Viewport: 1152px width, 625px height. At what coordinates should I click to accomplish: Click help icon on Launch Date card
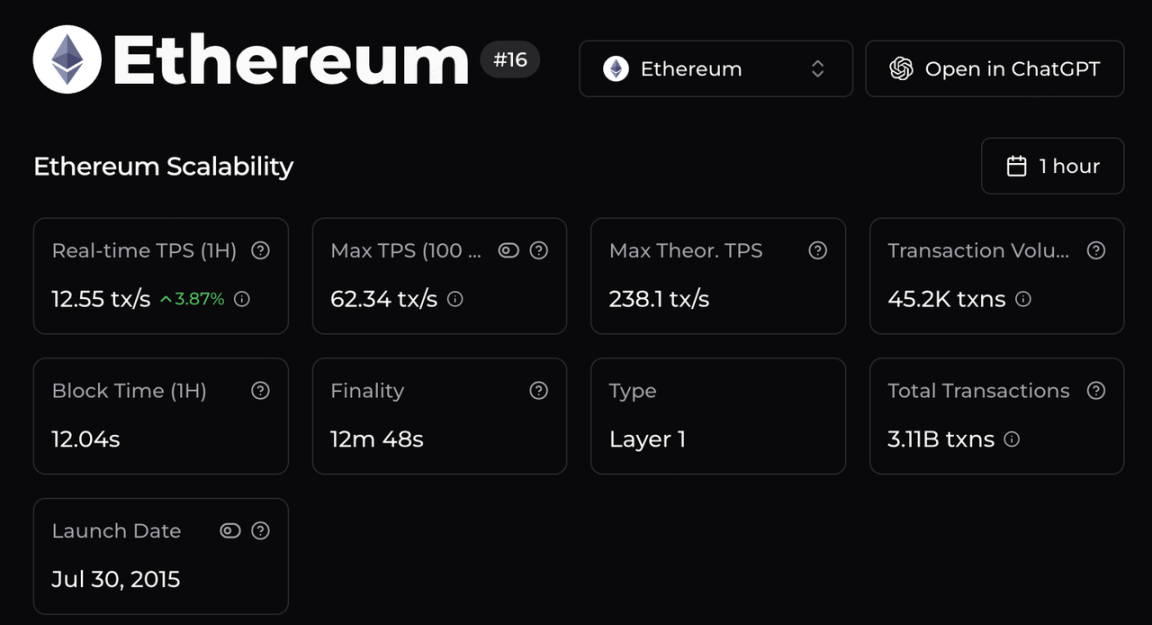(261, 531)
